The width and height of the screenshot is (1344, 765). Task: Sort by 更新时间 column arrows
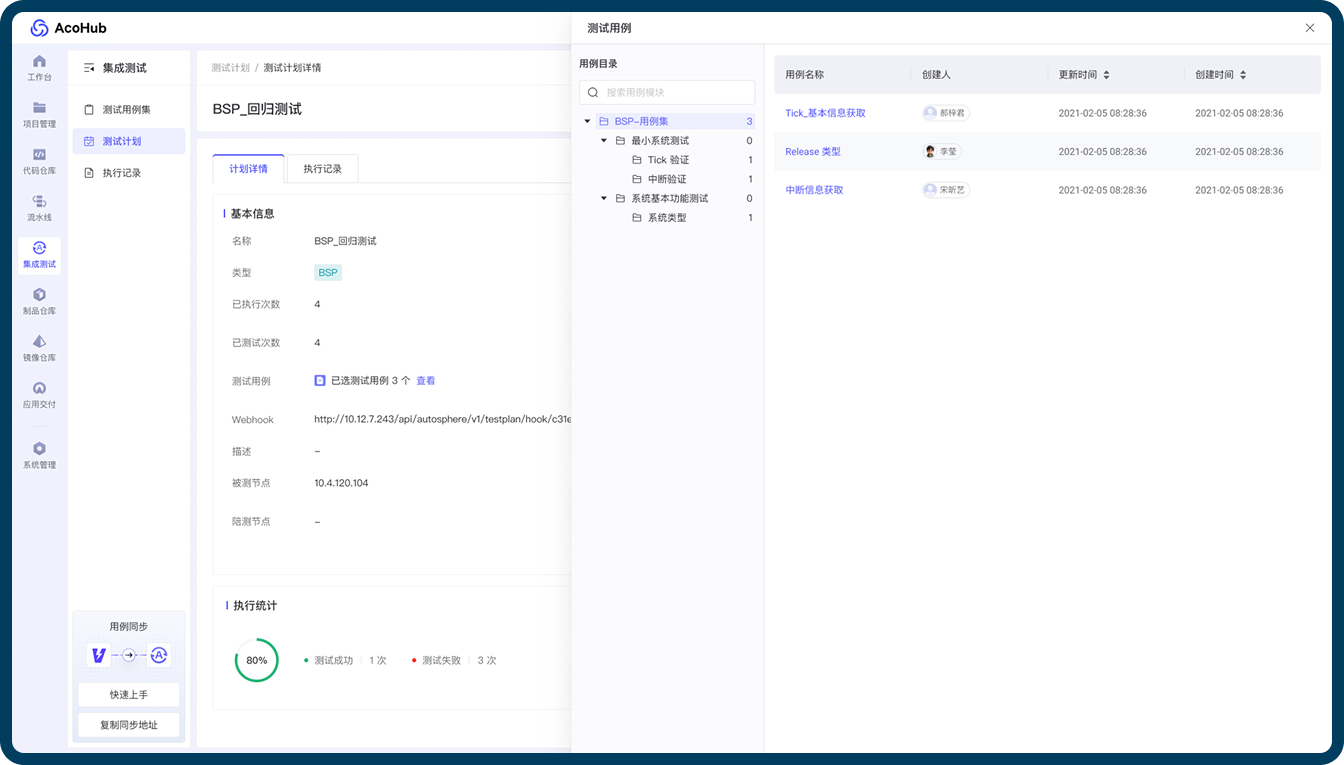point(1106,75)
